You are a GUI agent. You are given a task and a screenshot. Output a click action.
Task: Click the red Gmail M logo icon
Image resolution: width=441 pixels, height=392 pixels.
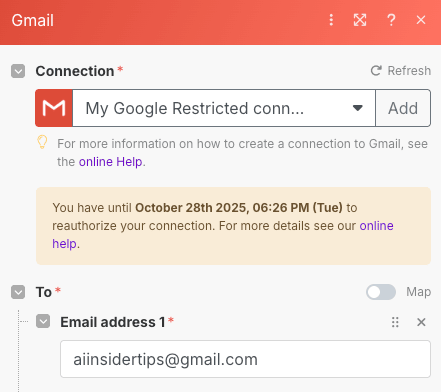point(54,108)
